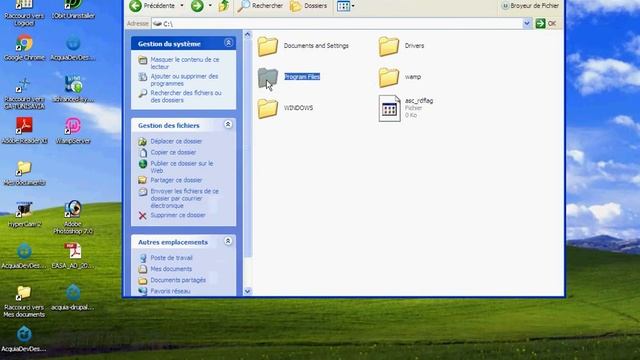Image resolution: width=640 pixels, height=360 pixels.
Task: Open the forward history dropdown arrow
Action: click(x=210, y=6)
